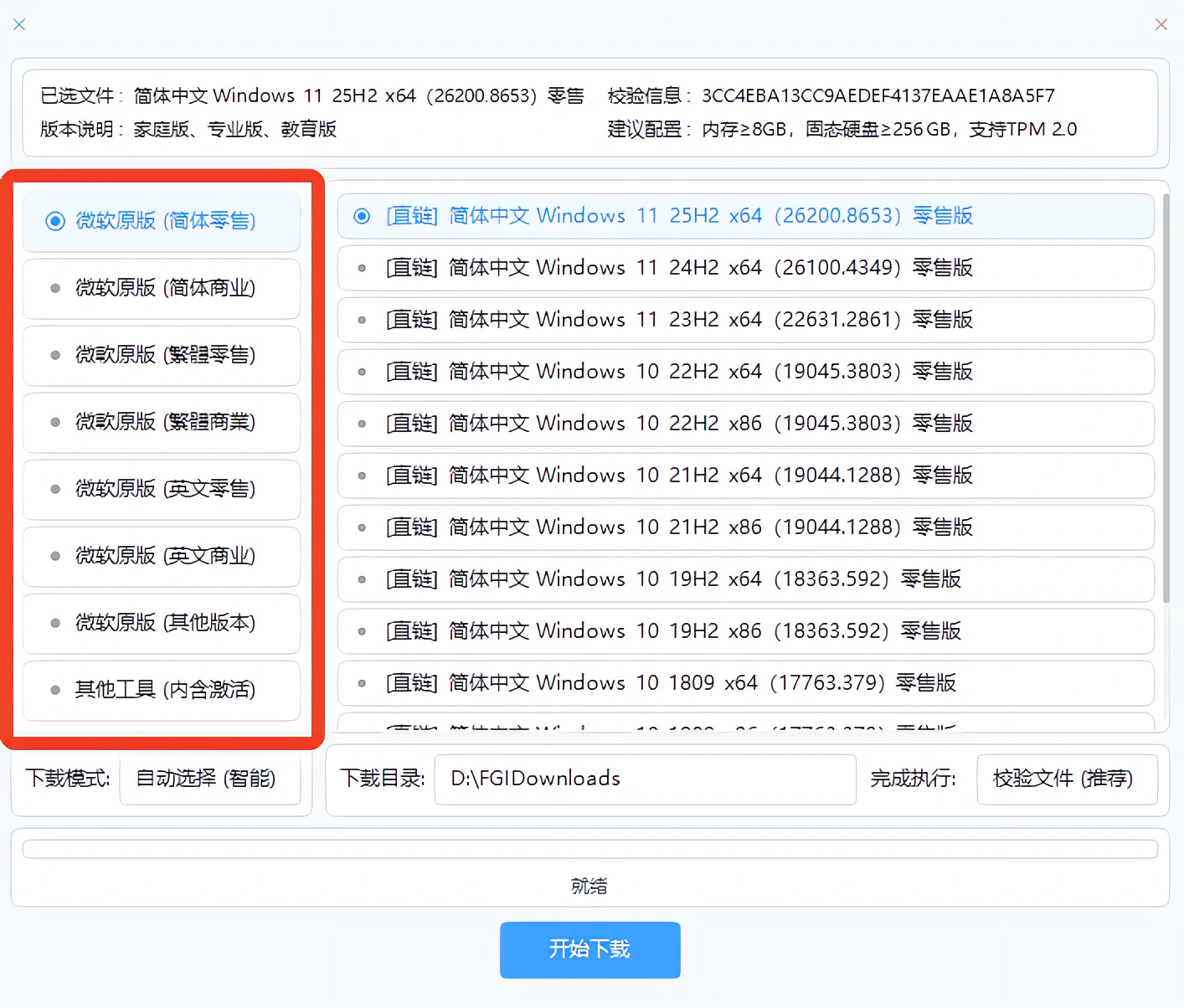Click the 已选文件 selected file name text
Screen dimensions: 1184x1008
coord(359,96)
